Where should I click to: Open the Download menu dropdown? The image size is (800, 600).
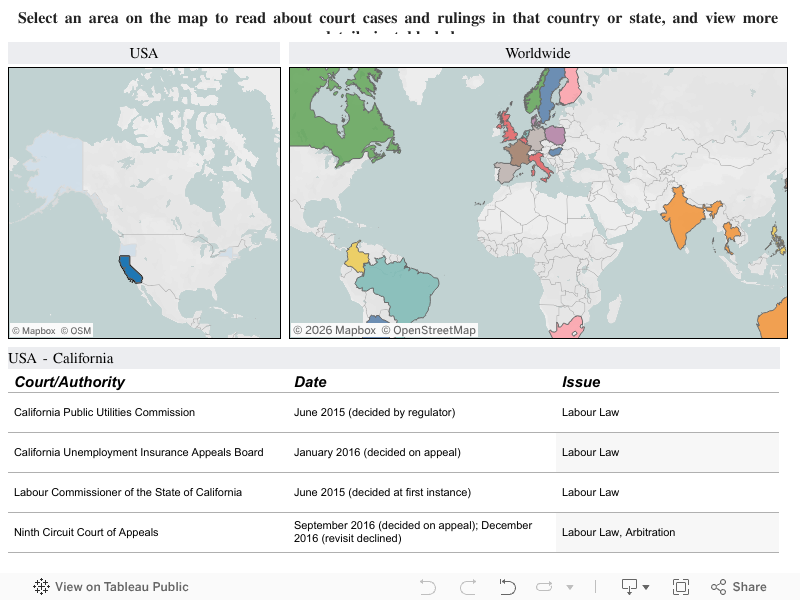pyautogui.click(x=635, y=587)
